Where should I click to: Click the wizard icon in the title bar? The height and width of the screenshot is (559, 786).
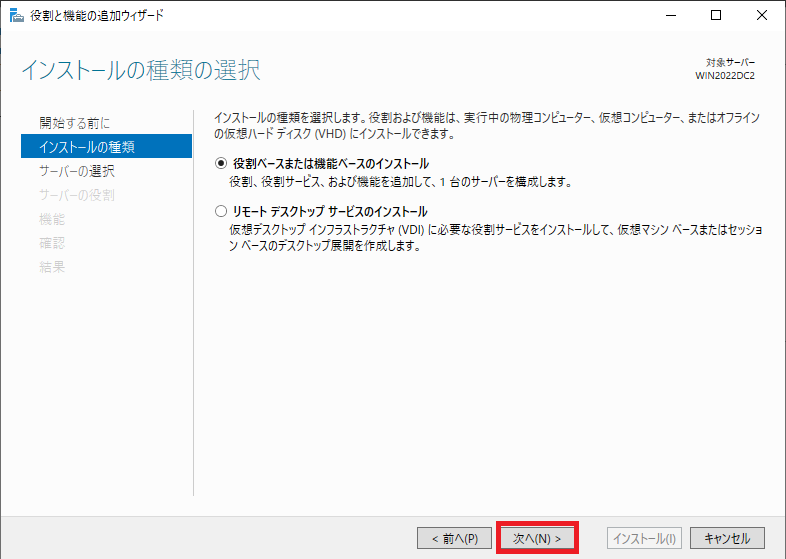[17, 16]
